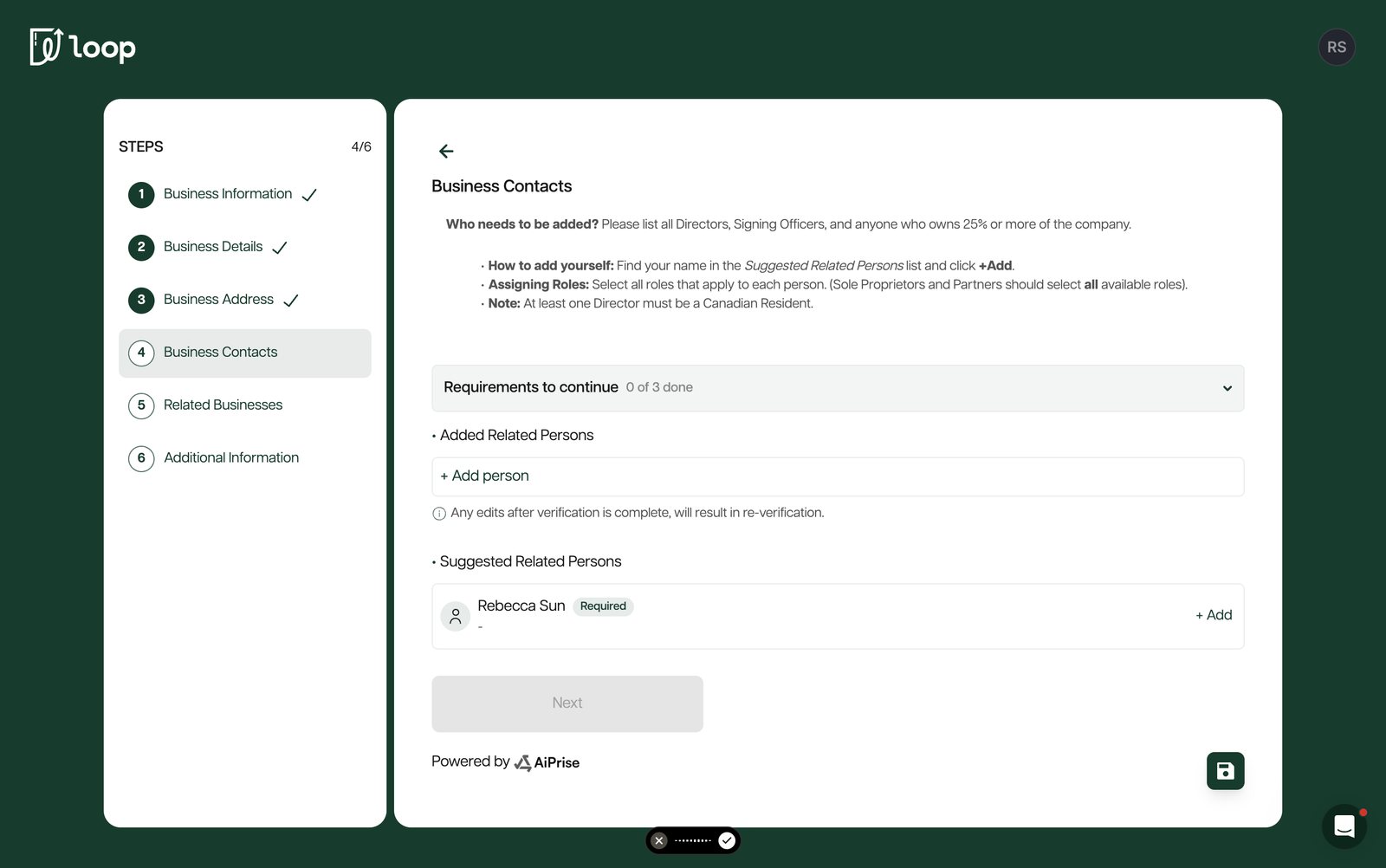
Task: Click the Next button
Action: pos(567,703)
